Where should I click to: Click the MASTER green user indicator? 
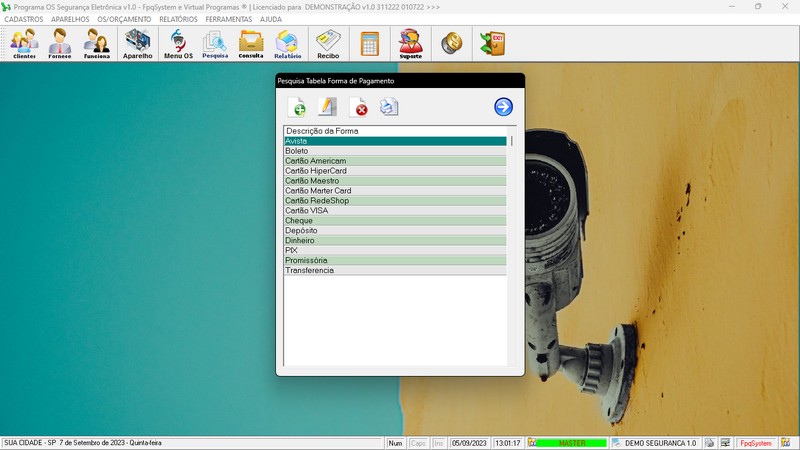coord(572,443)
